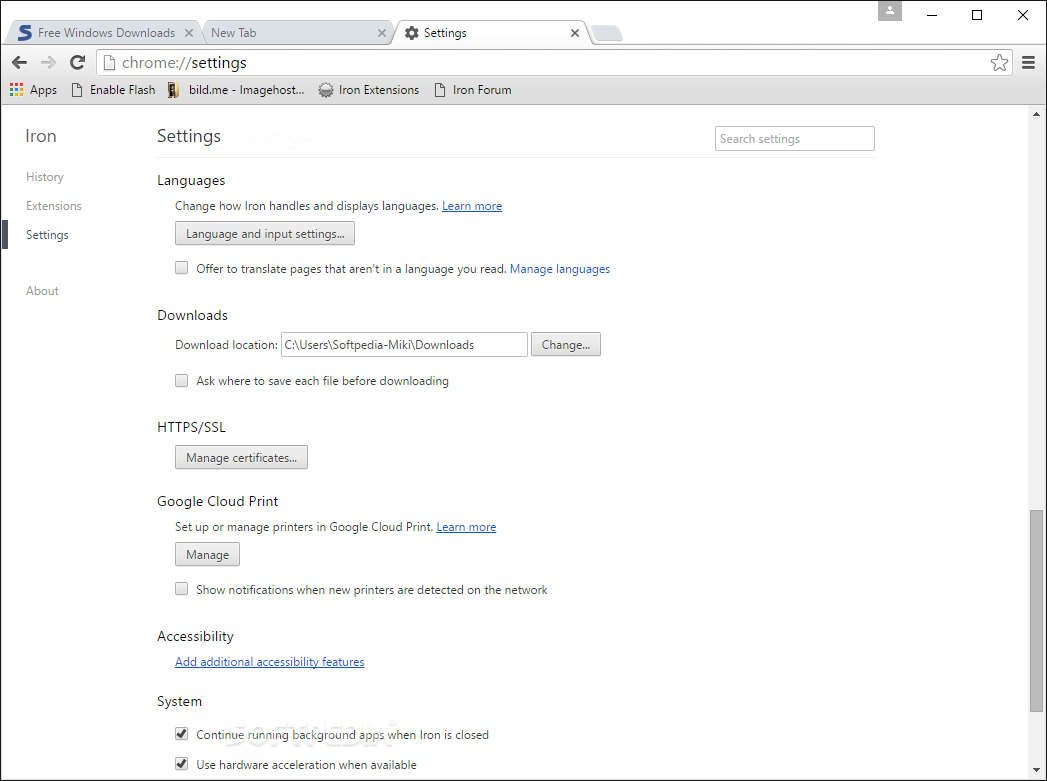1047x781 pixels.
Task: Click the Downloads section heading
Action: [192, 315]
